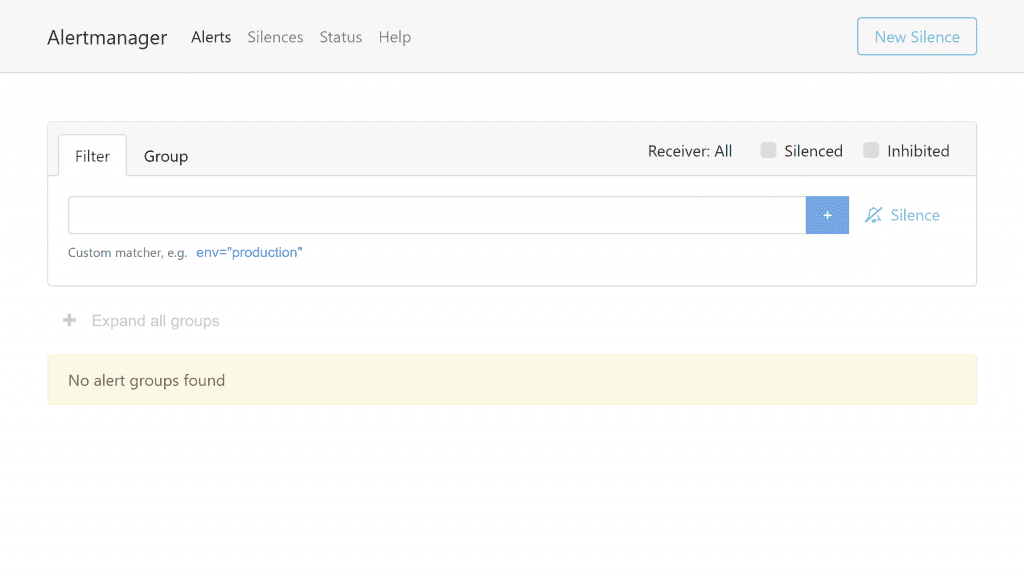1024x576 pixels.
Task: Open the Receiver: All selector
Action: pyautogui.click(x=690, y=151)
